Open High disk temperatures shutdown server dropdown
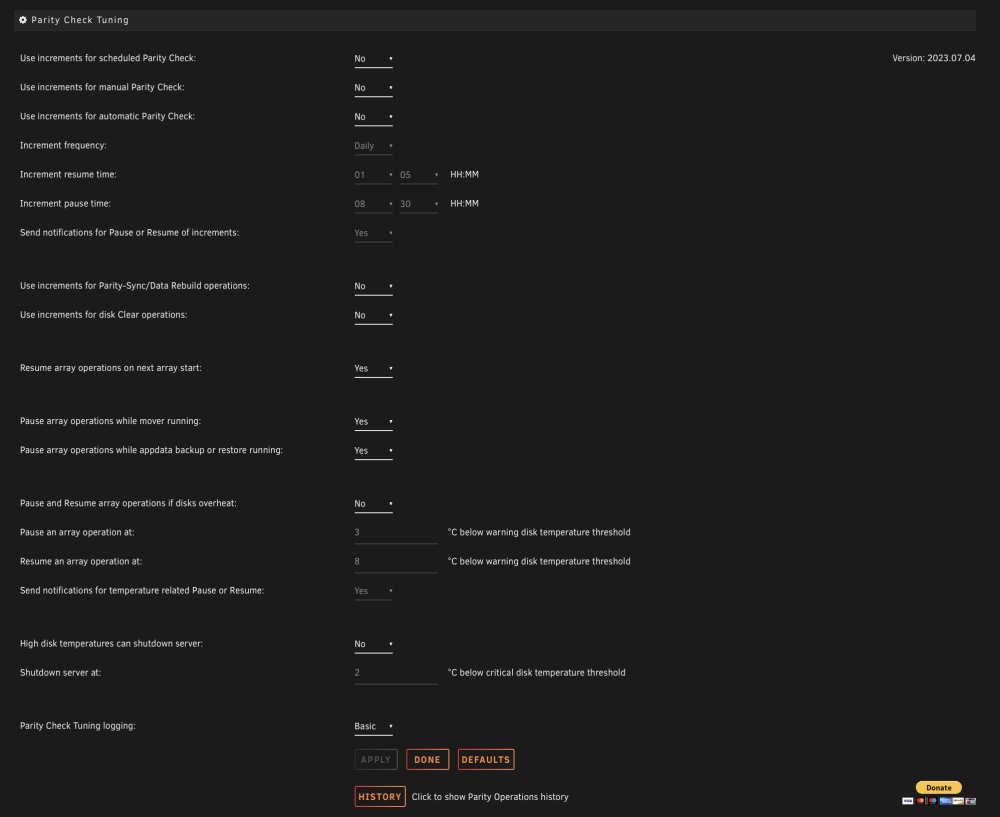The height and width of the screenshot is (817, 1000). point(374,644)
